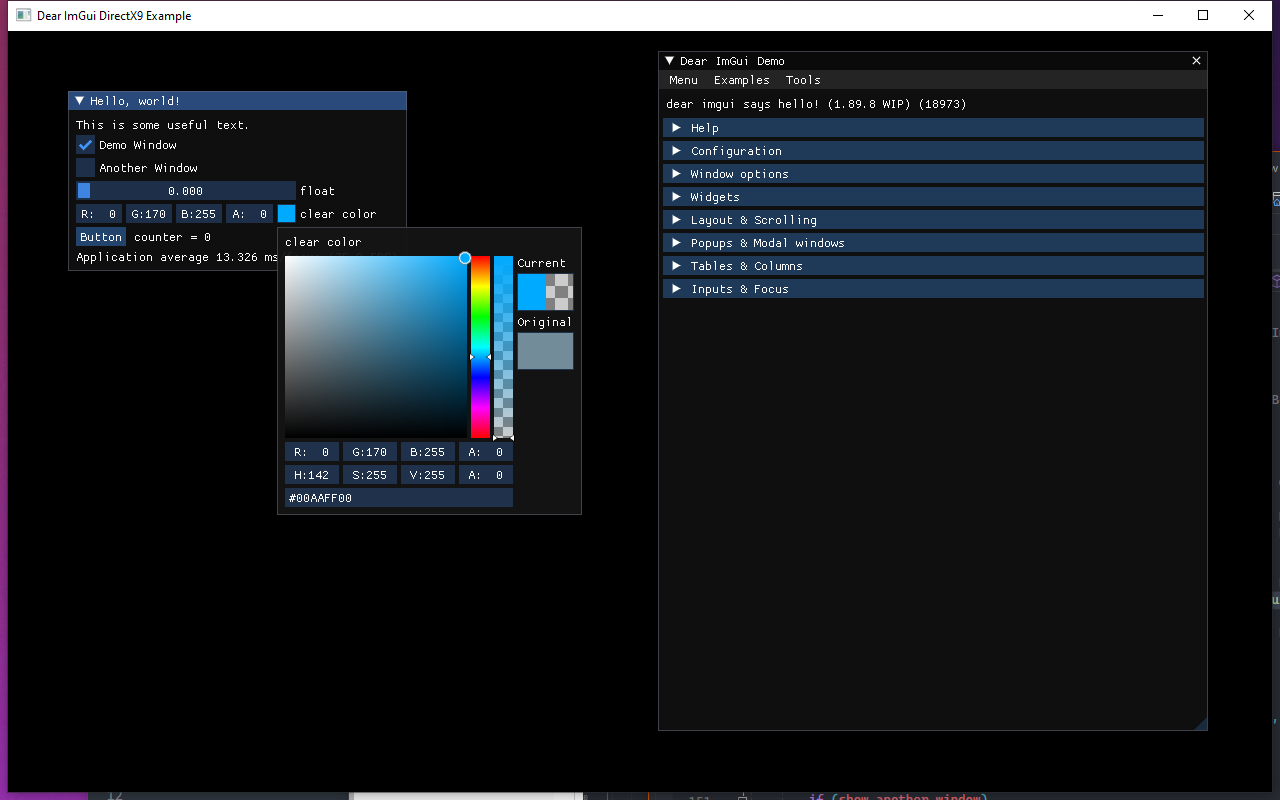Close the Dear ImGui Demo window
The image size is (1280, 800).
coord(1196,61)
